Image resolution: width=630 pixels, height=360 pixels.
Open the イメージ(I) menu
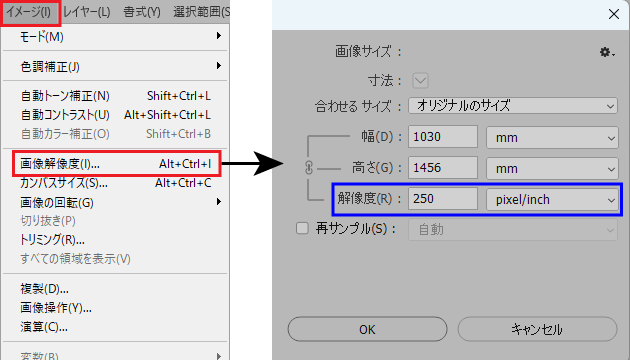(x=29, y=12)
